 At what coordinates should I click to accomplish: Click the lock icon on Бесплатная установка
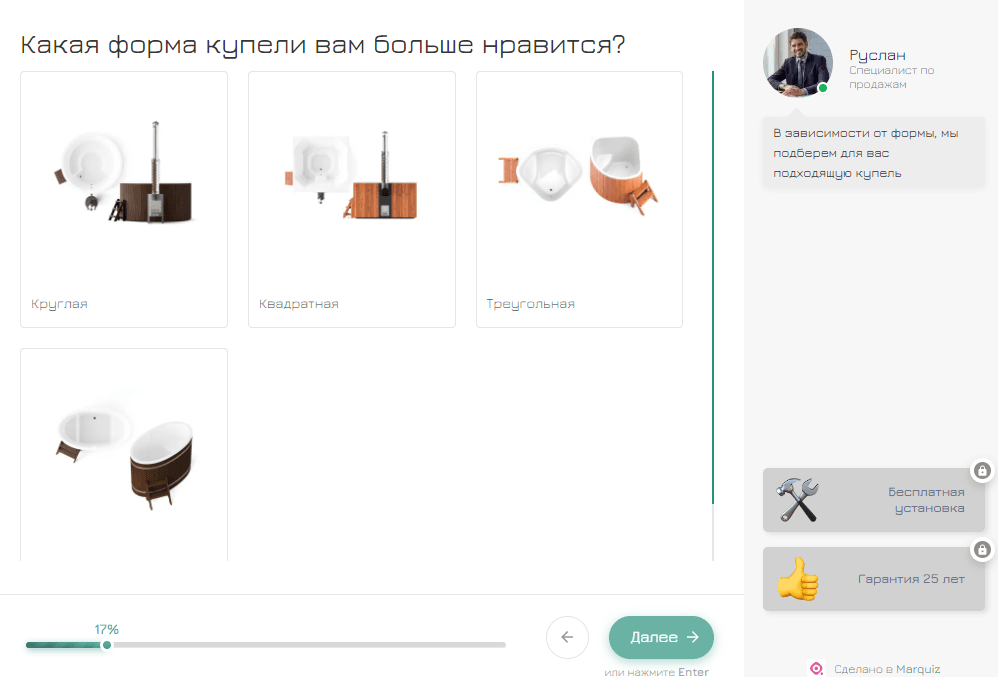click(982, 471)
